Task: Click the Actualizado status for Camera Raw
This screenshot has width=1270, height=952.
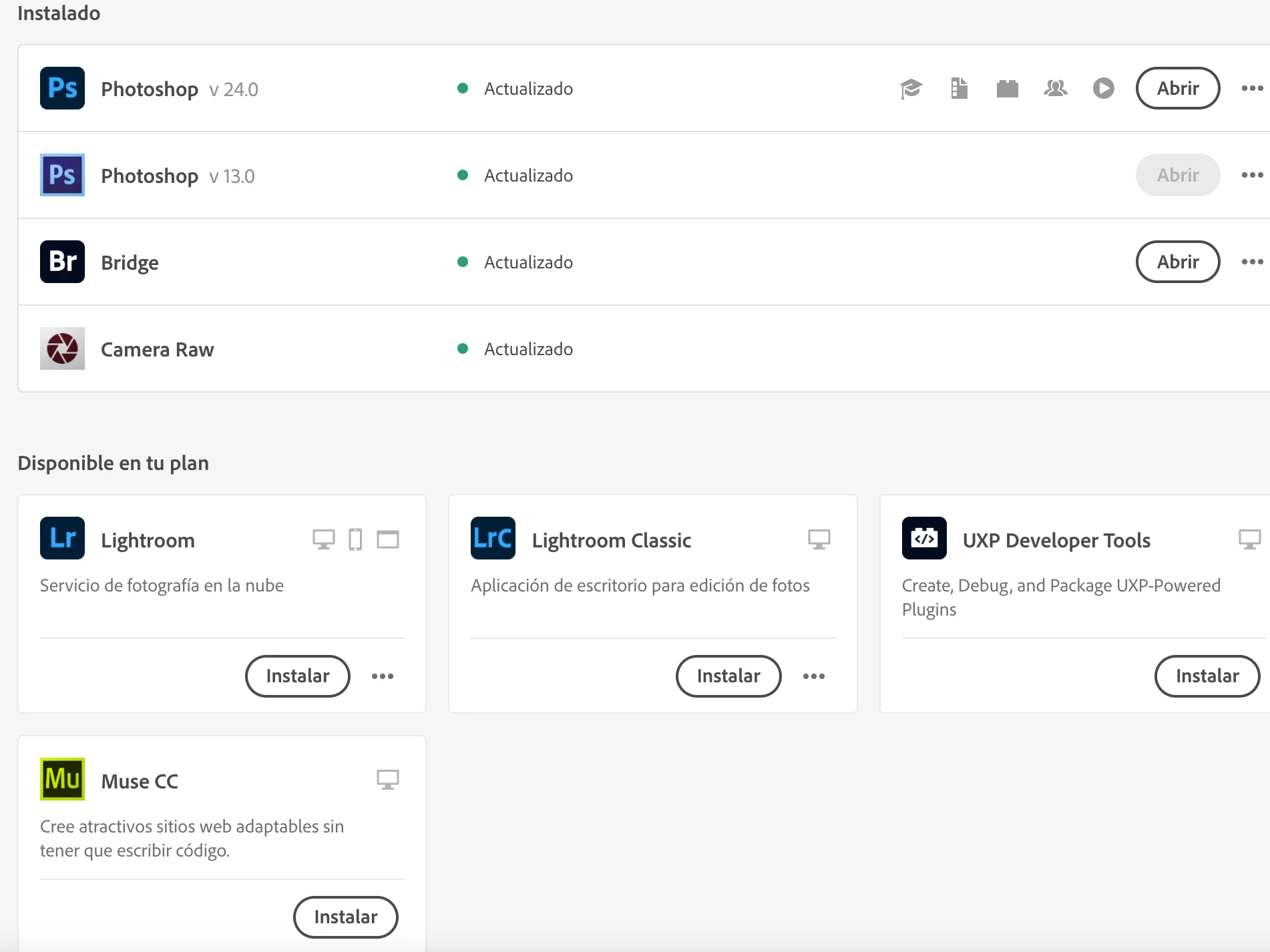Action: (515, 348)
